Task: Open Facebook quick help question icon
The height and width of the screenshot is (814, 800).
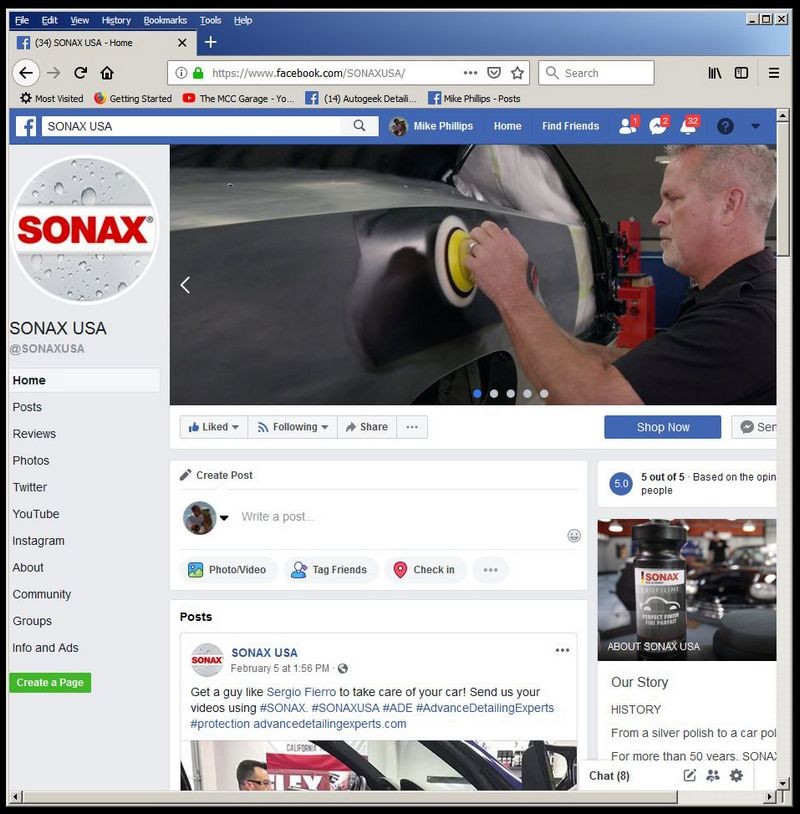Action: [725, 126]
